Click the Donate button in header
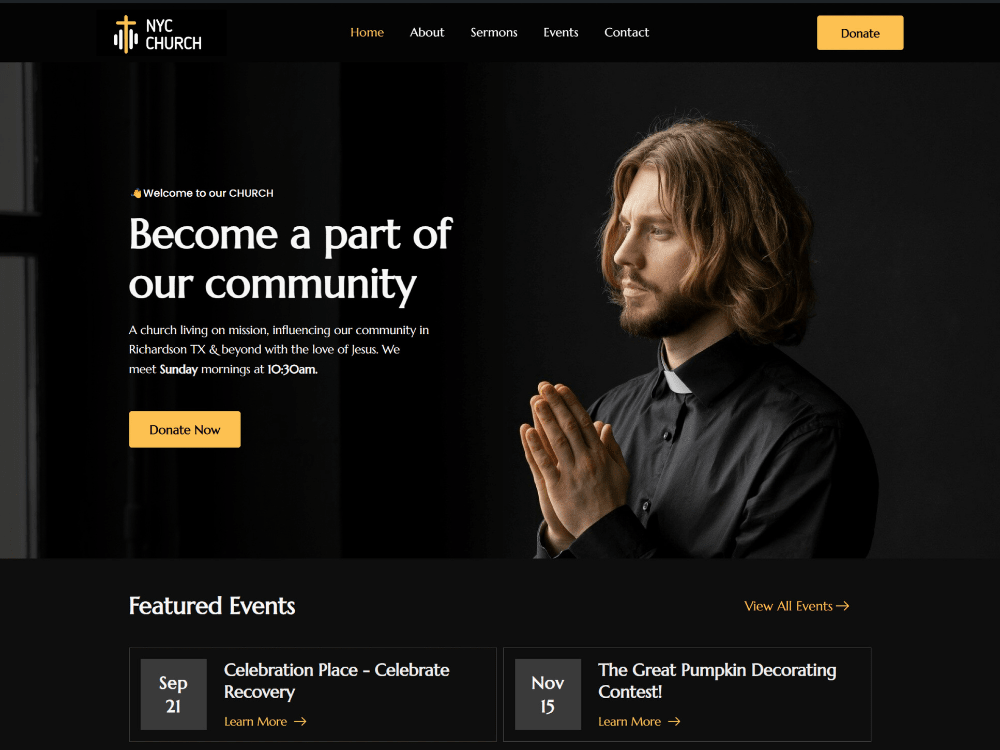This screenshot has height=750, width=1000. coord(860,33)
